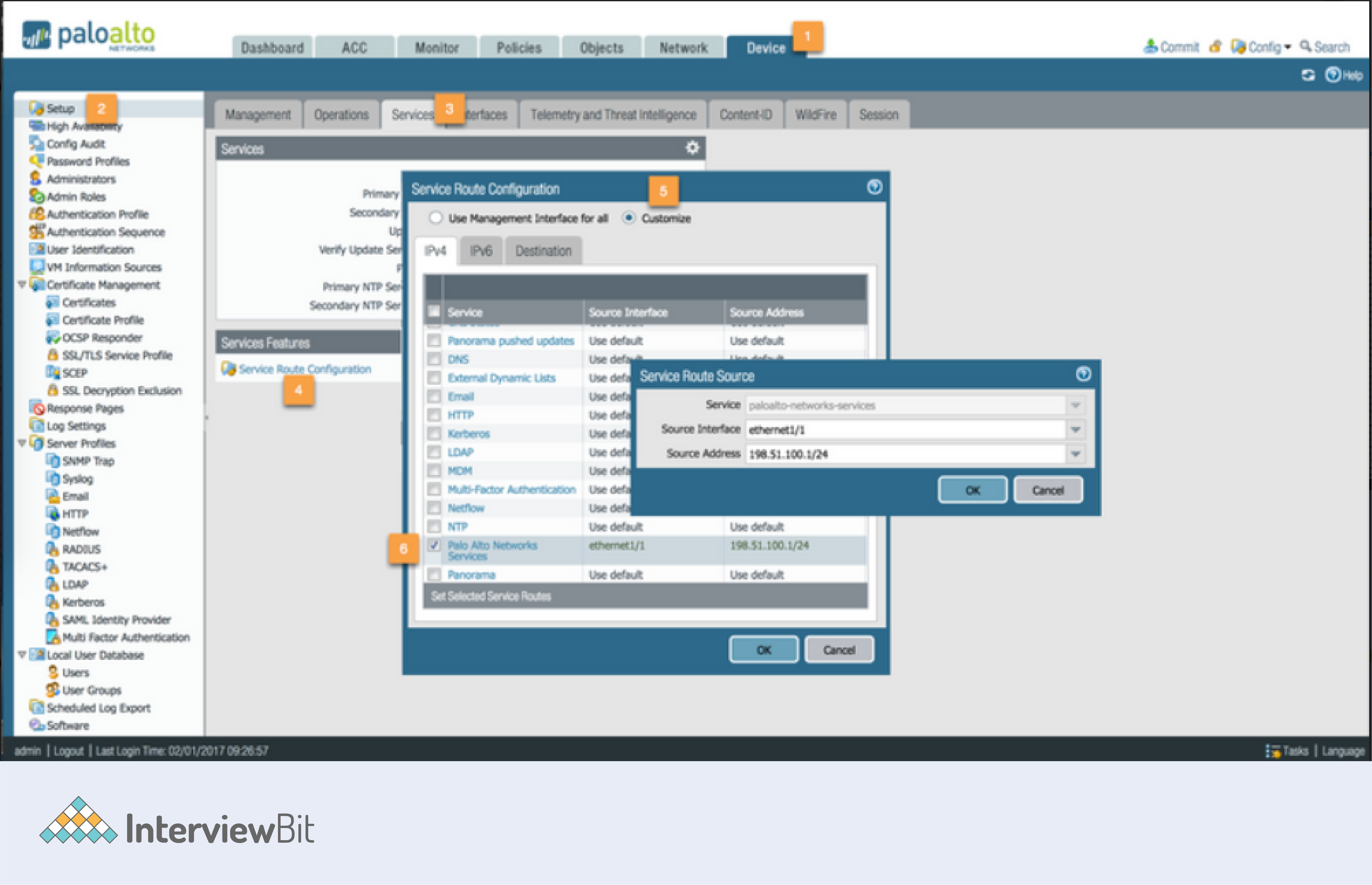Check the External Dynamic Lists checkbox
Viewport: 1372px width, 885px height.
(x=434, y=378)
